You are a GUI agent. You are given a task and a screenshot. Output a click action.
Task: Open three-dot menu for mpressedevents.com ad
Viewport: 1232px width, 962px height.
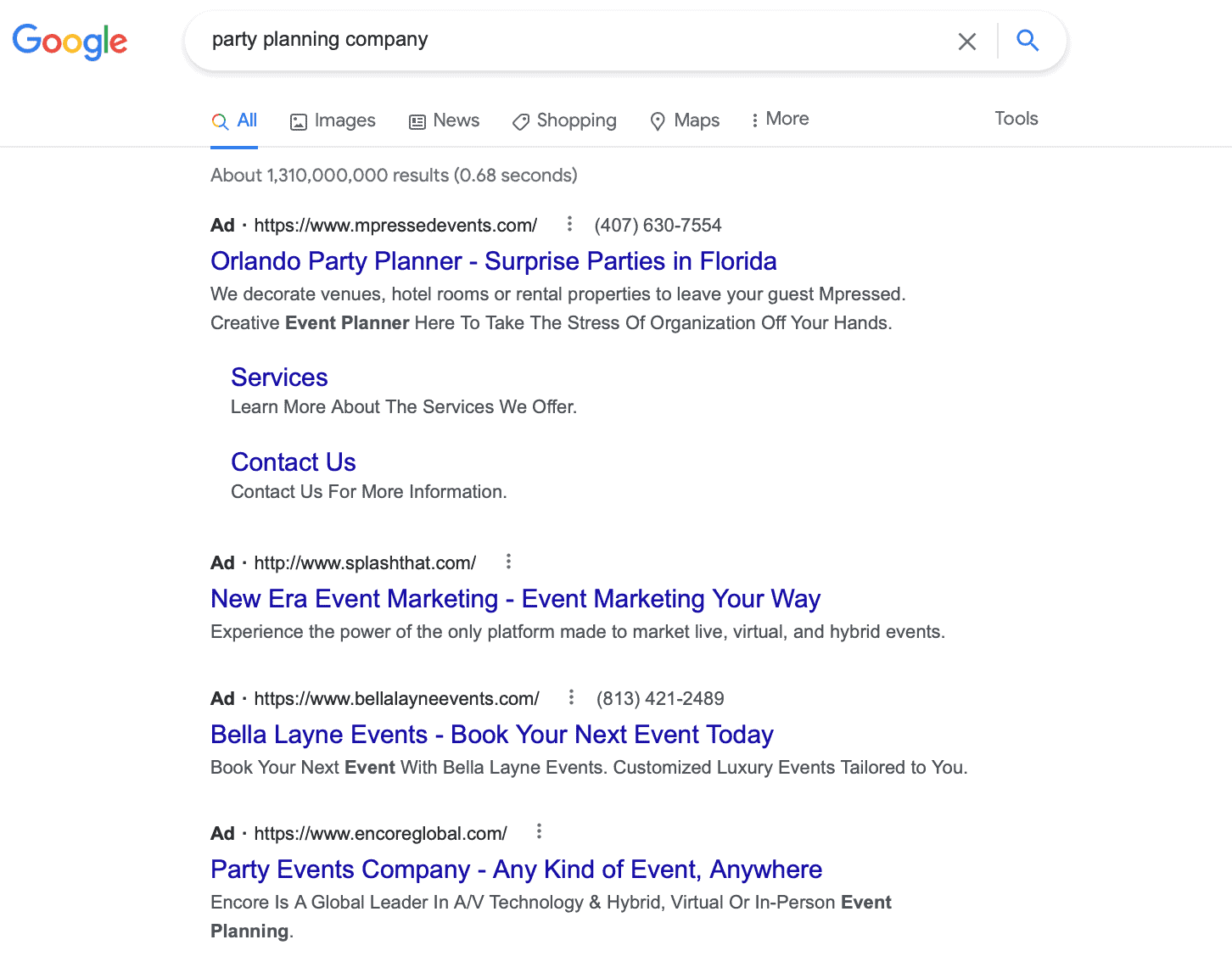pos(569,224)
